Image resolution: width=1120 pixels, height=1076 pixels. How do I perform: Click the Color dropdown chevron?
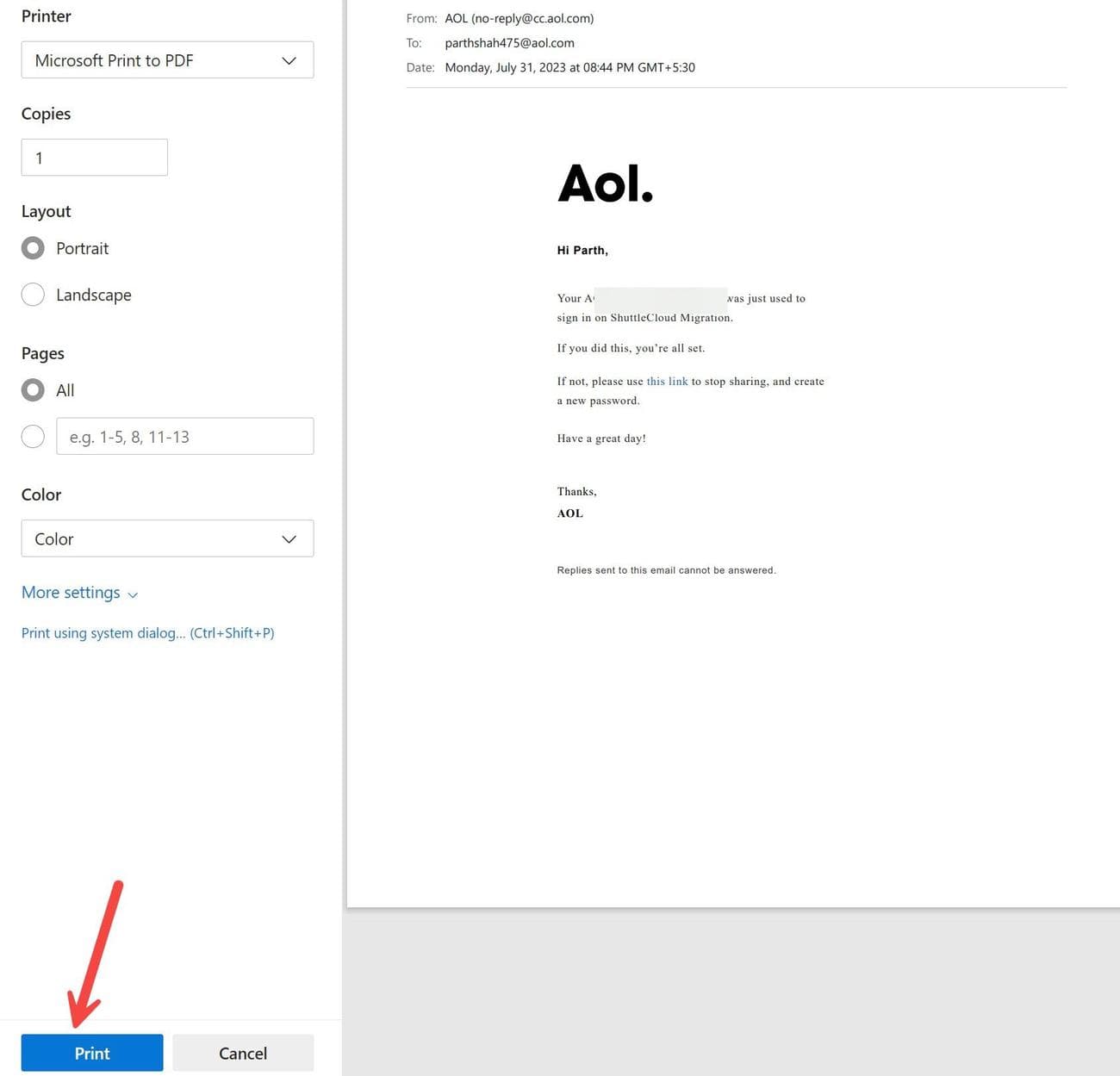pyautogui.click(x=288, y=539)
